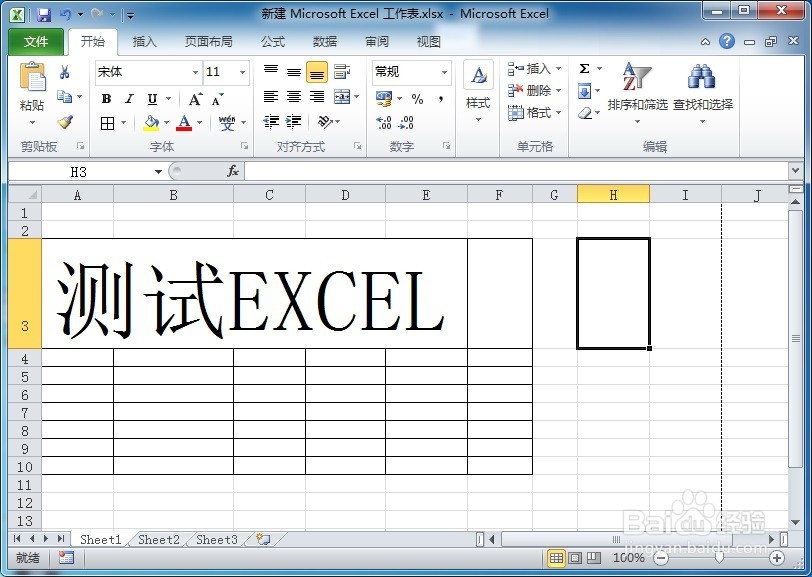Open Excel Help question mark
The width and height of the screenshot is (812, 577).
tap(727, 41)
